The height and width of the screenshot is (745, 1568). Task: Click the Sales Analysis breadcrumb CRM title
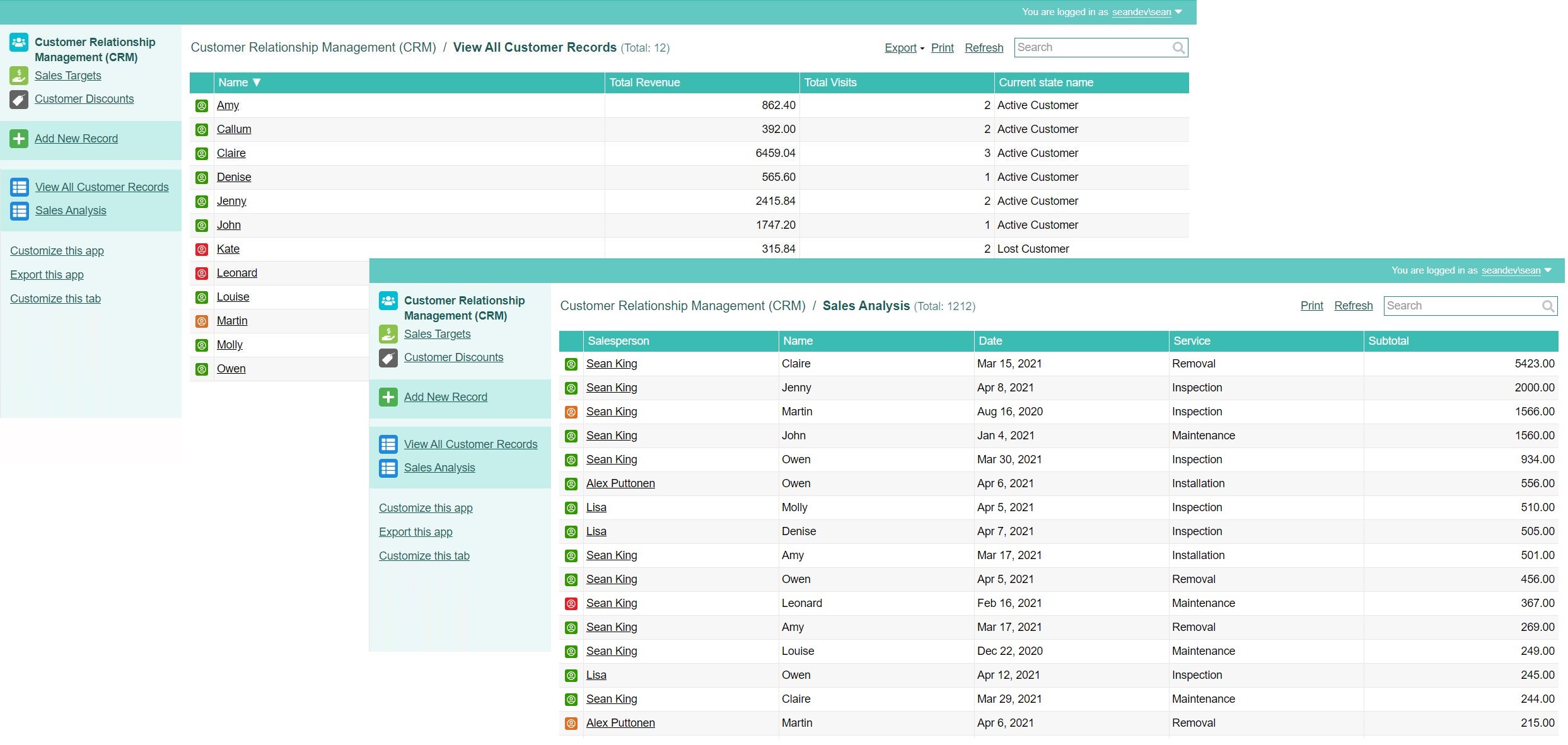click(x=683, y=306)
